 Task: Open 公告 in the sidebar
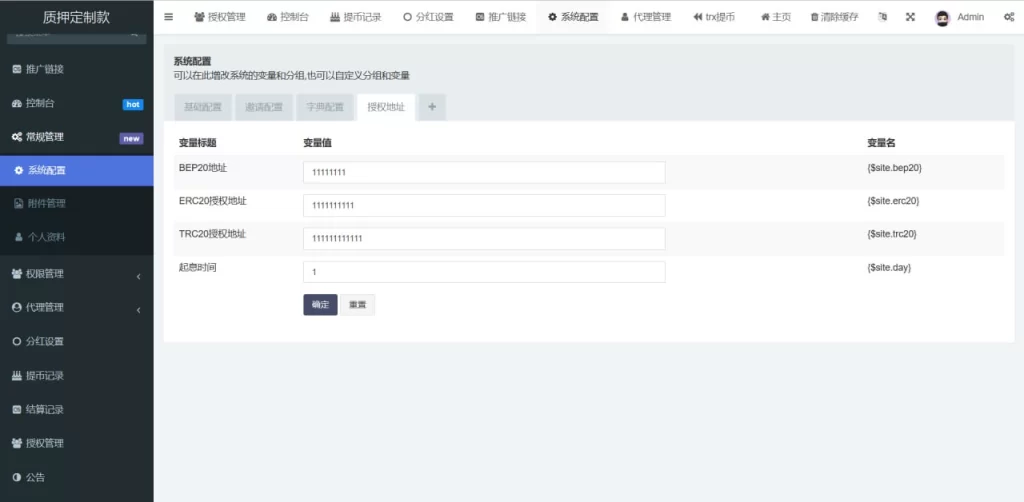click(x=76, y=477)
